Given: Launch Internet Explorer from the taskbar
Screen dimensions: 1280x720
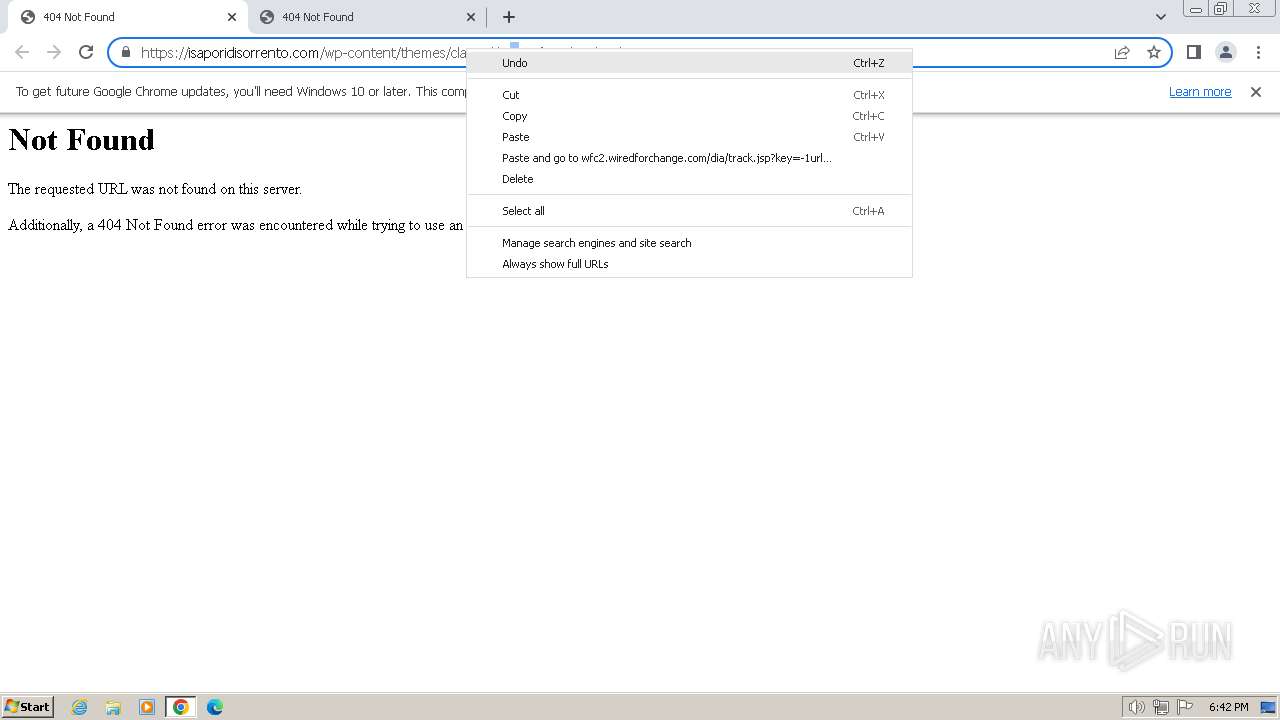Looking at the screenshot, I should [80, 707].
